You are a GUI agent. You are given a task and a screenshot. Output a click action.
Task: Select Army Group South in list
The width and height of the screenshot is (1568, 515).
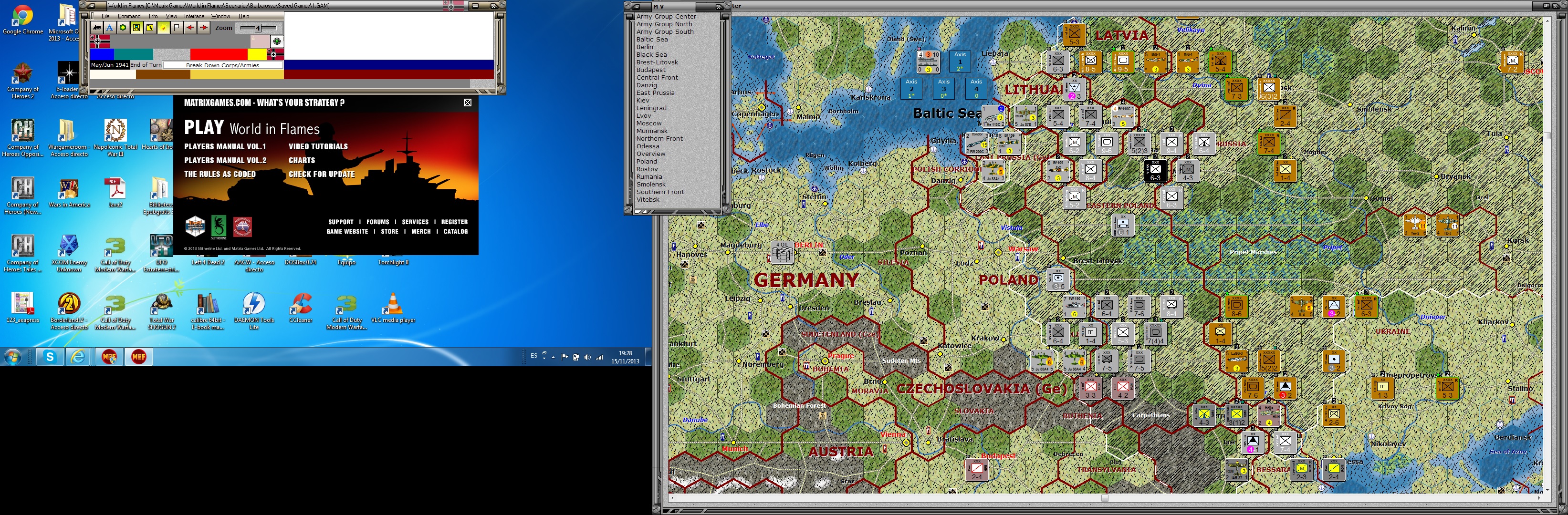[x=665, y=31]
